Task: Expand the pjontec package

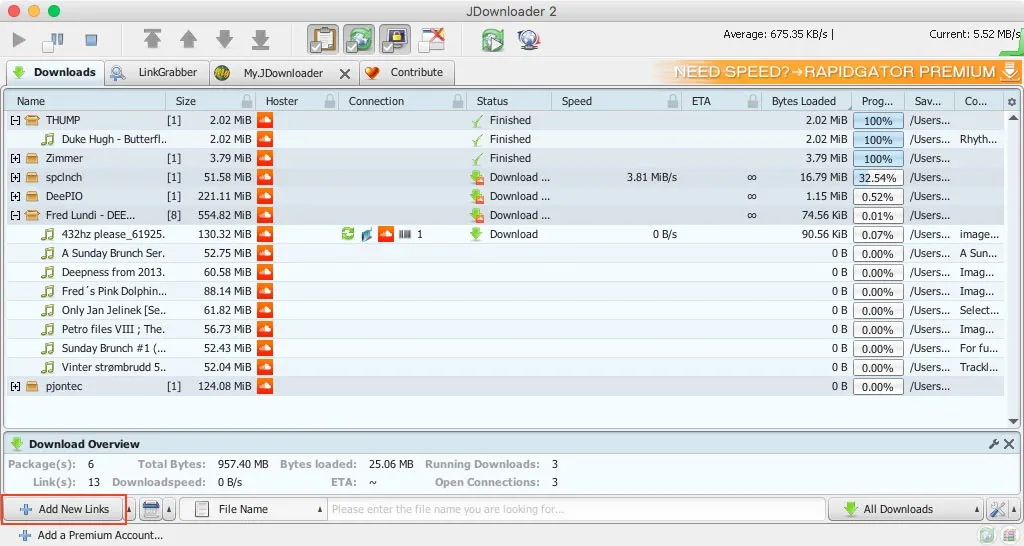Action: pos(15,386)
